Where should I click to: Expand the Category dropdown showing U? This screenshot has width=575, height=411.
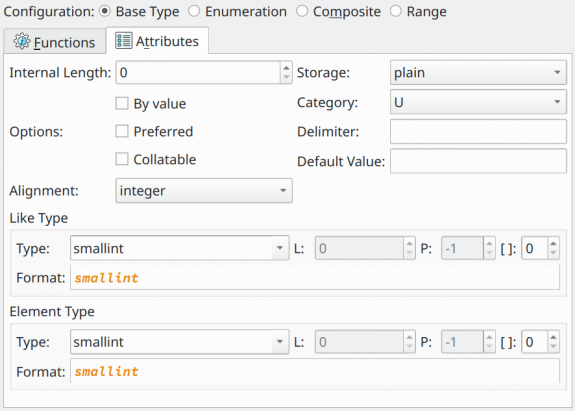tap(478, 102)
